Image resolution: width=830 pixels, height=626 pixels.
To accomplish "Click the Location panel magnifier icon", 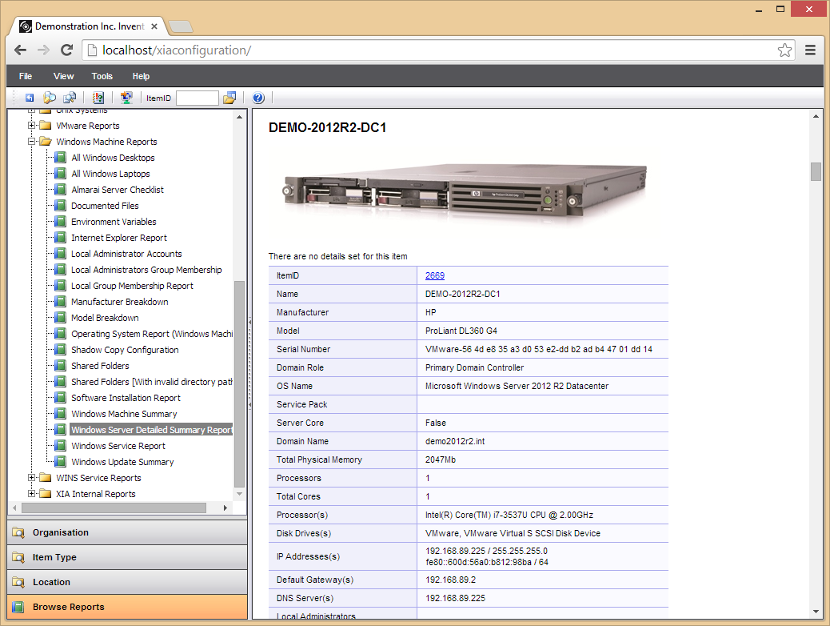I will coord(19,582).
